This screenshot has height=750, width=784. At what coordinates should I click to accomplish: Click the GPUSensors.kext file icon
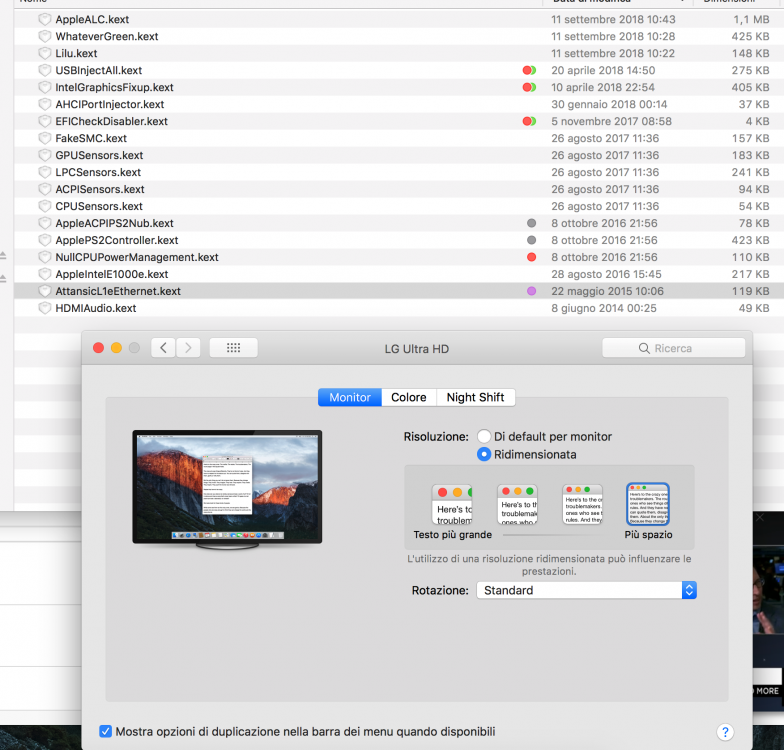click(45, 156)
